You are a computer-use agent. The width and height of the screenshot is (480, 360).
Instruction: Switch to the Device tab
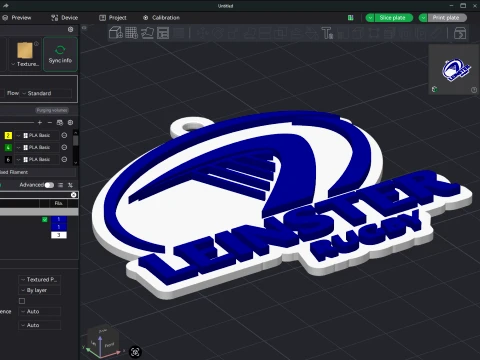(64, 18)
